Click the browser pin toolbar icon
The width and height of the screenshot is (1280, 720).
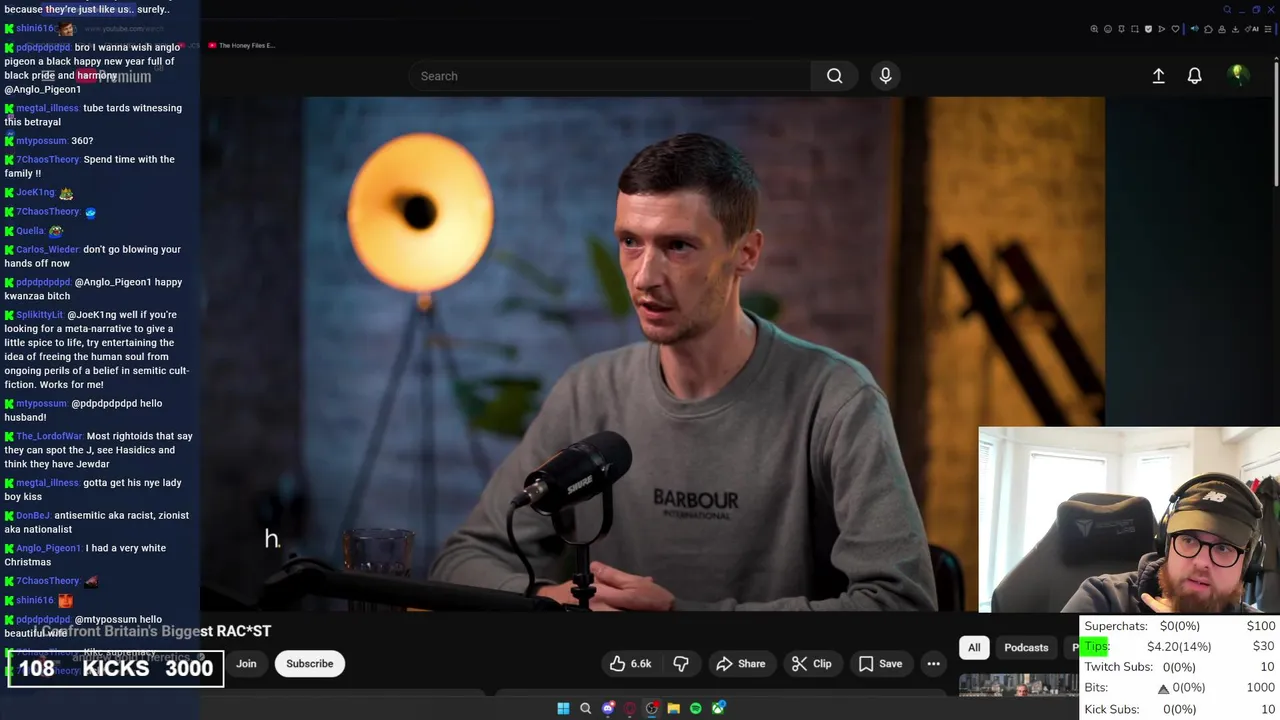click(1121, 29)
